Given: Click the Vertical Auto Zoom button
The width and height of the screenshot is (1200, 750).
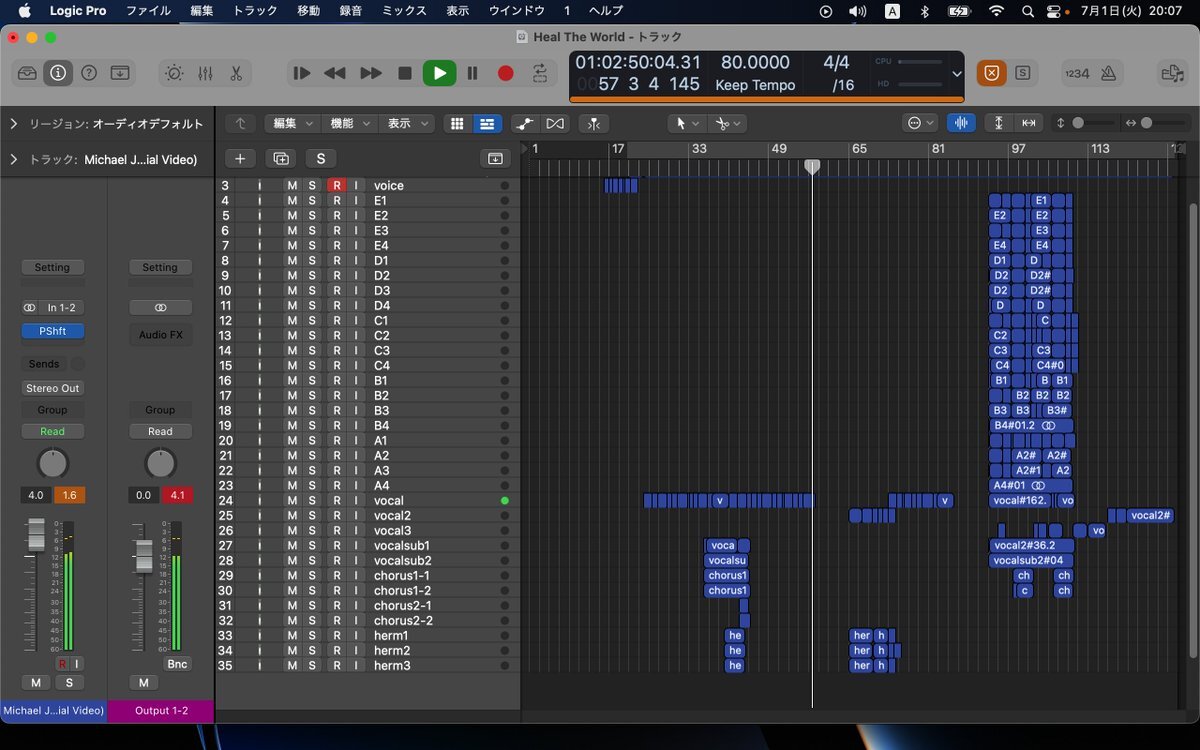Looking at the screenshot, I should (999, 123).
